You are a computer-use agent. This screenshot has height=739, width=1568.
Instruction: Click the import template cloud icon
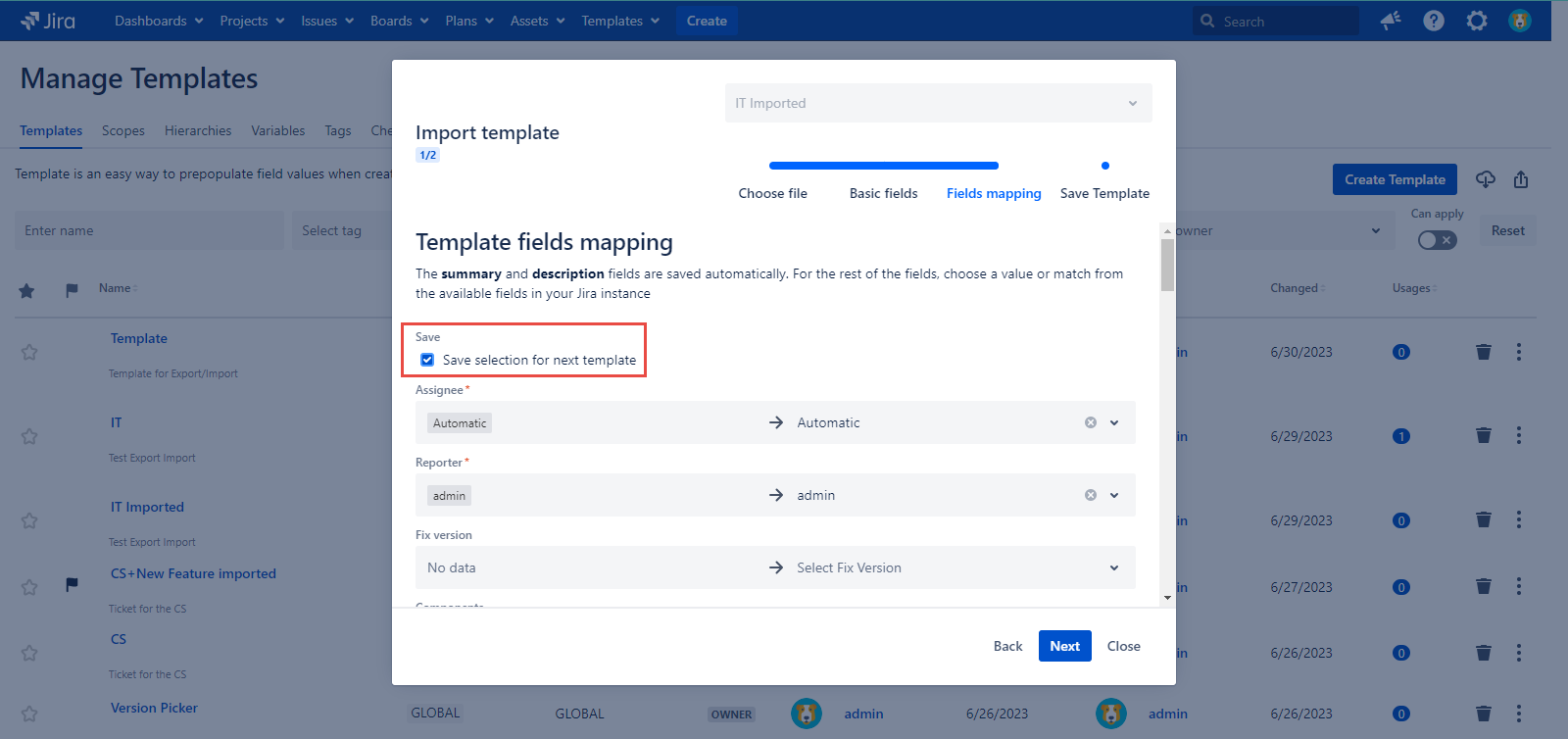(1486, 179)
